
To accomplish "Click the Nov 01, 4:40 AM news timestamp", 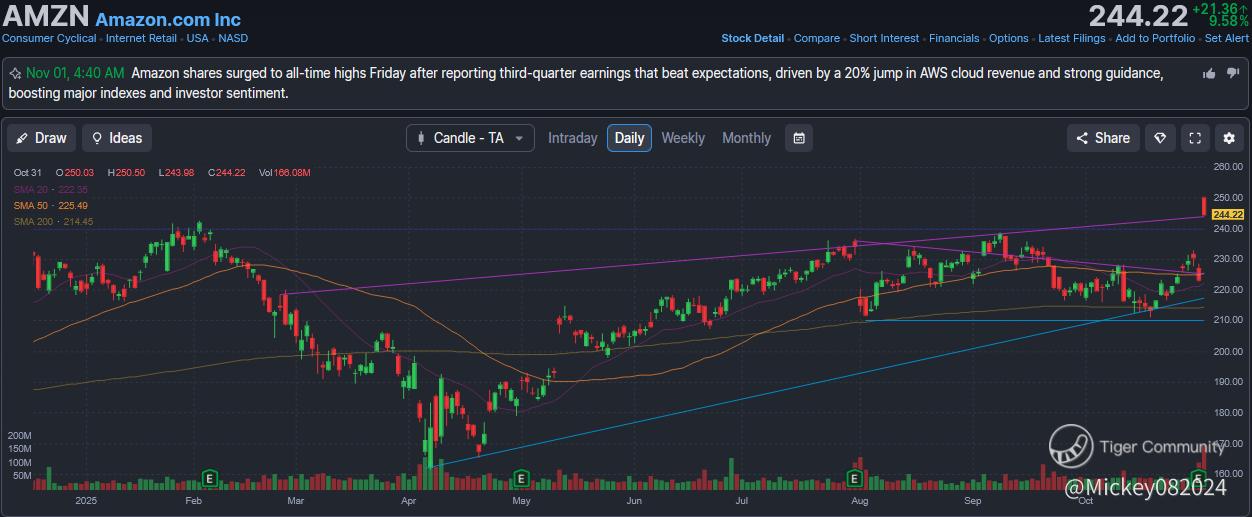I will [75, 74].
